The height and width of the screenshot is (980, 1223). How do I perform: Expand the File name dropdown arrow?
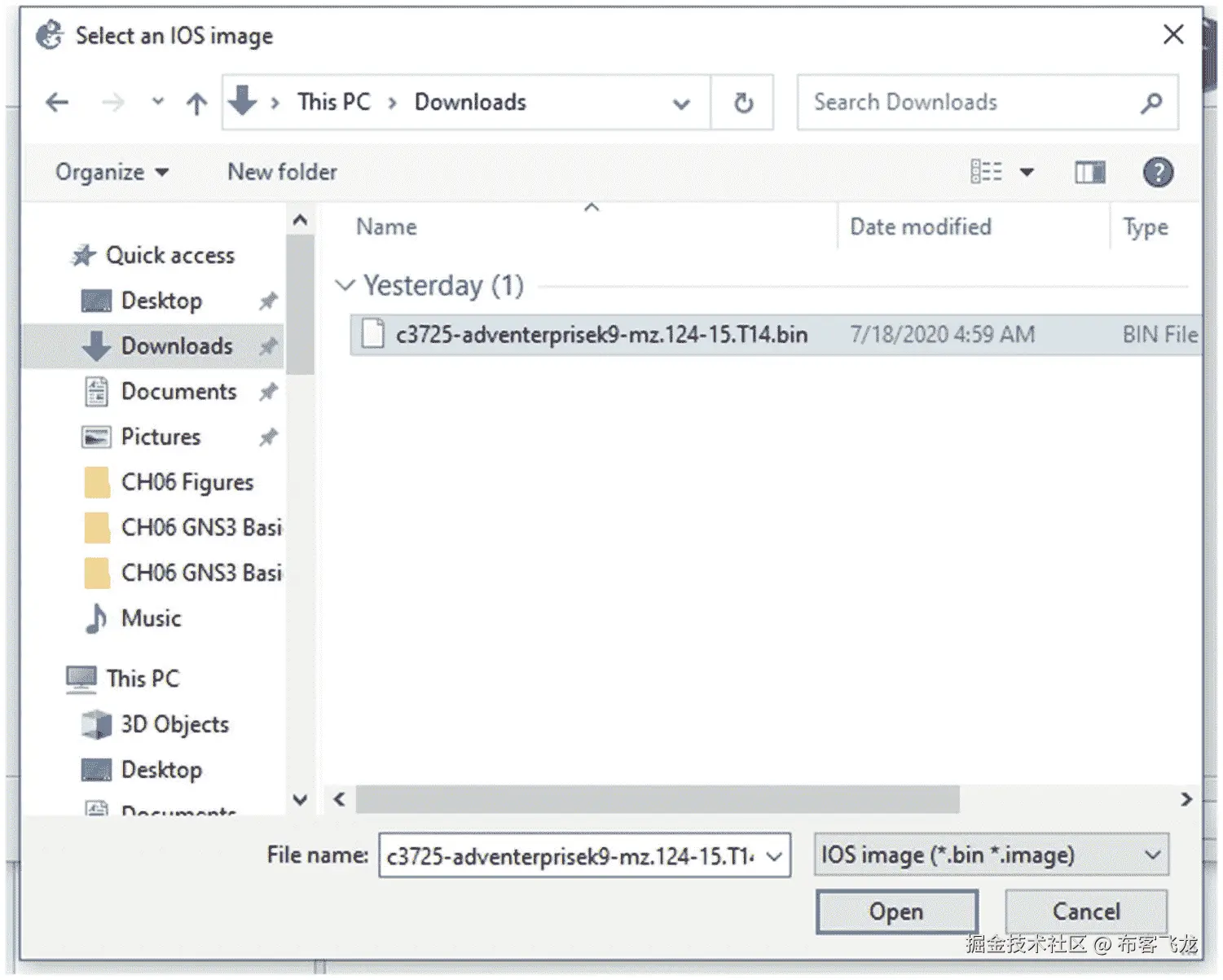(775, 856)
